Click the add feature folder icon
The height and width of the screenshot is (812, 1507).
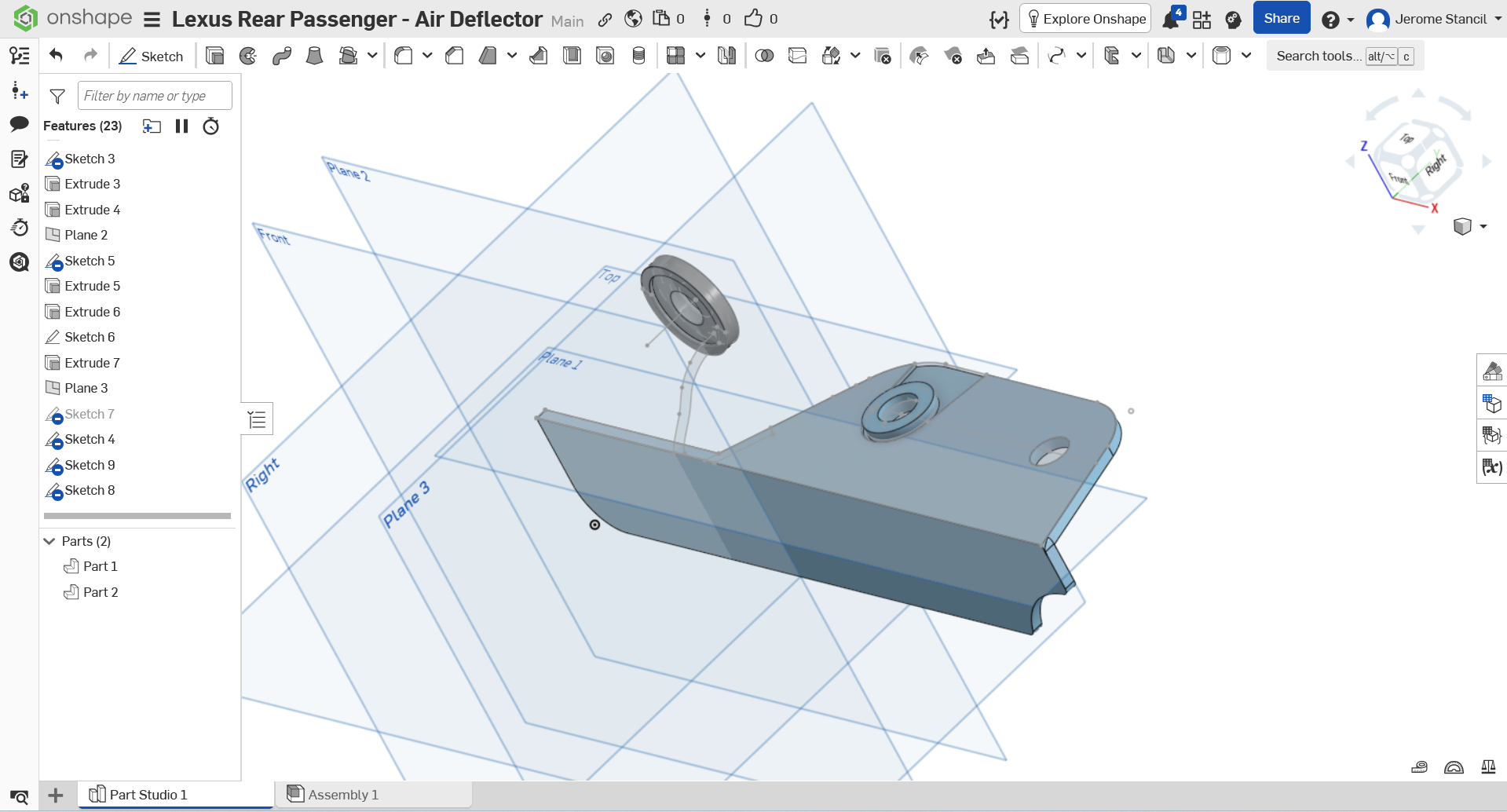pos(152,126)
